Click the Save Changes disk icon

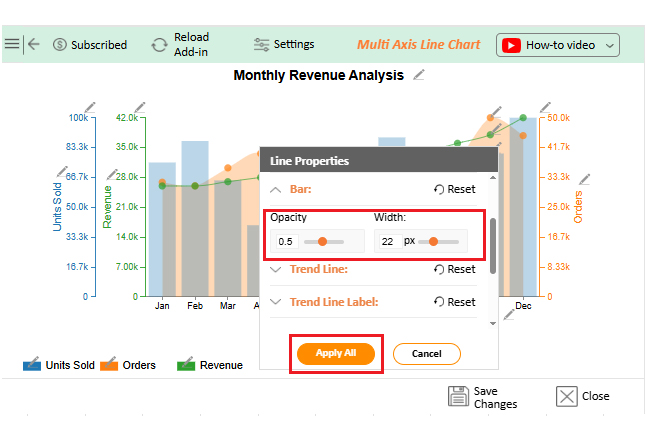click(x=459, y=396)
